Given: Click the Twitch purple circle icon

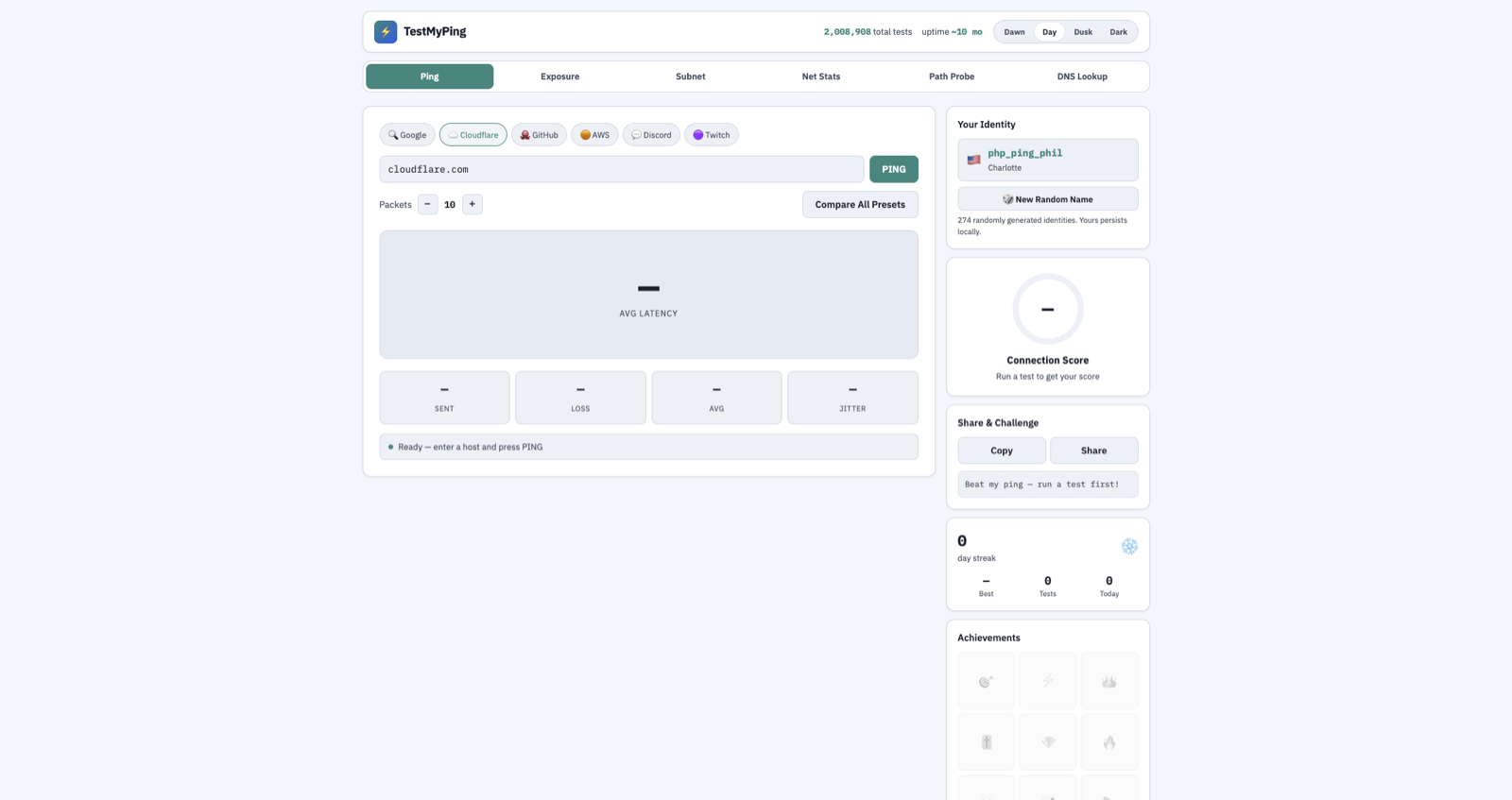Looking at the screenshot, I should [698, 135].
